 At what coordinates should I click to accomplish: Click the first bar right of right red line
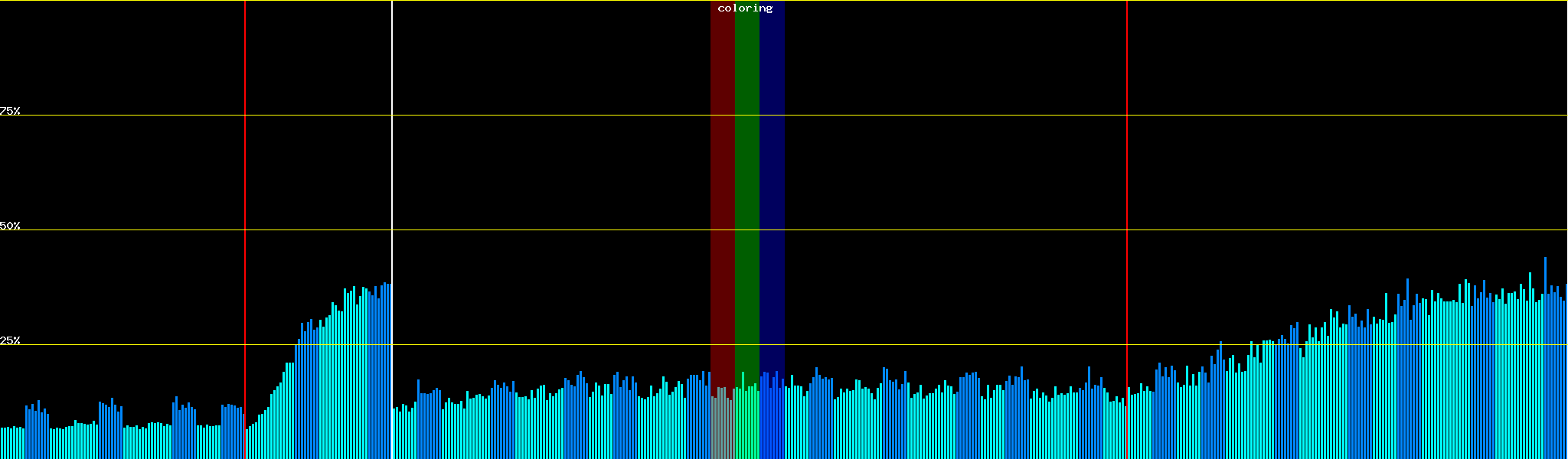click(x=1129, y=425)
